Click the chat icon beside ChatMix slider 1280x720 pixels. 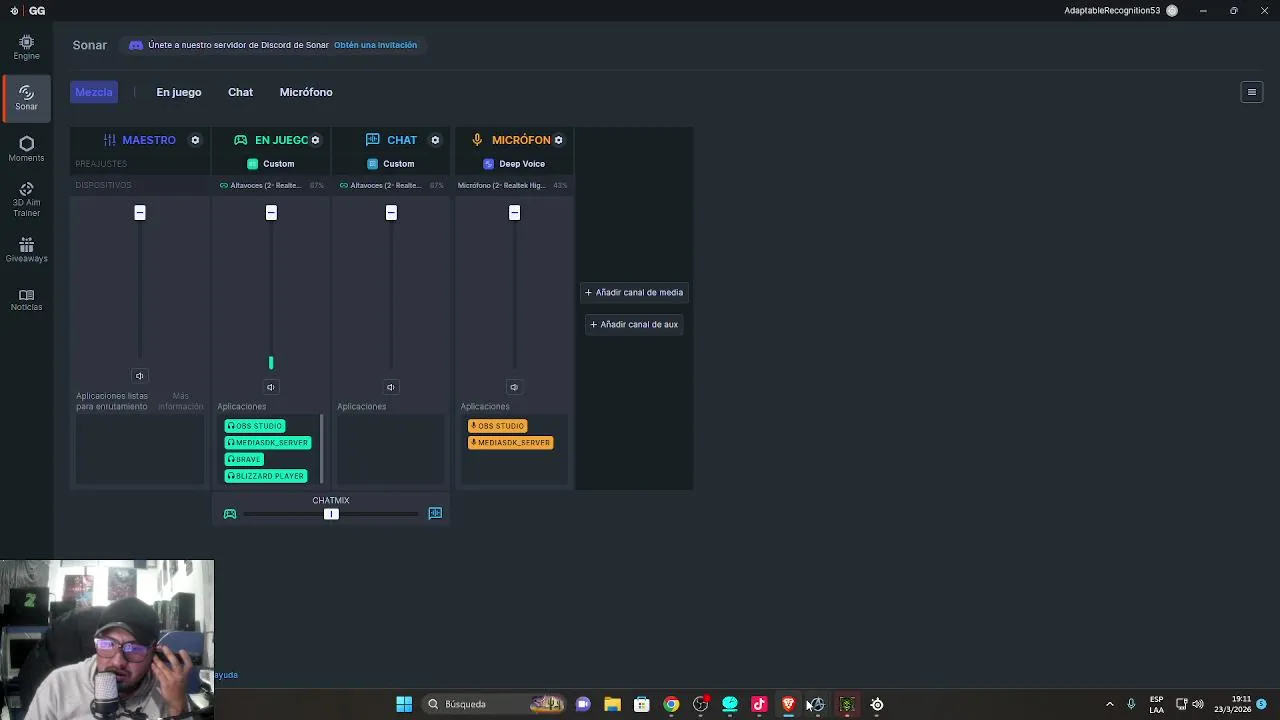click(x=435, y=513)
